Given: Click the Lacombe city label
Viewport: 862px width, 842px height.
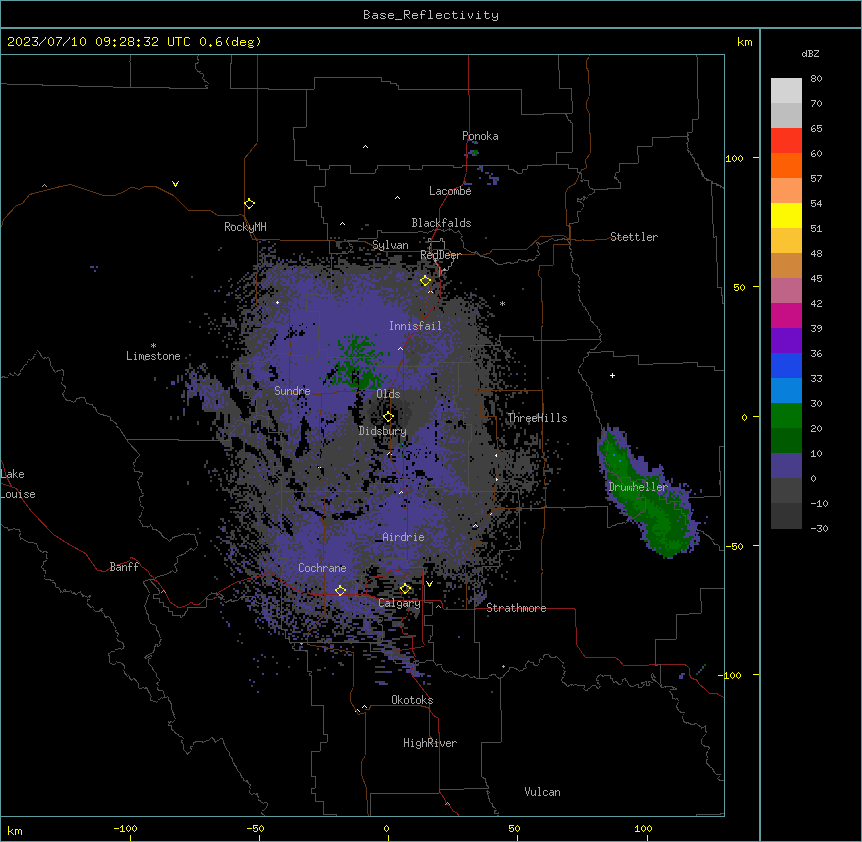Looking at the screenshot, I should (450, 191).
